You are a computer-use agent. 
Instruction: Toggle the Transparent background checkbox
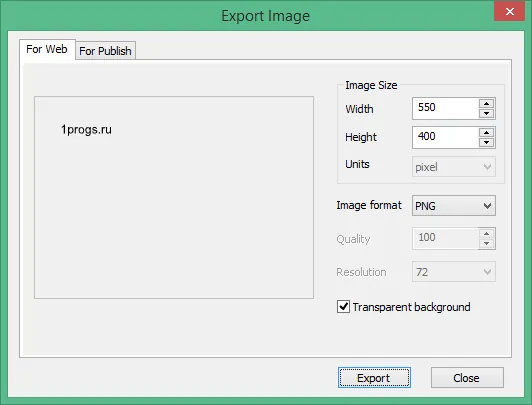[343, 307]
